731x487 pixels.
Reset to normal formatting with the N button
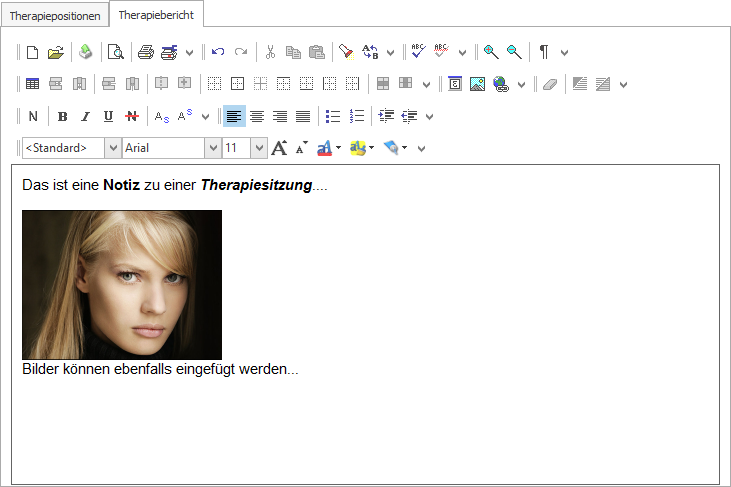[33, 117]
